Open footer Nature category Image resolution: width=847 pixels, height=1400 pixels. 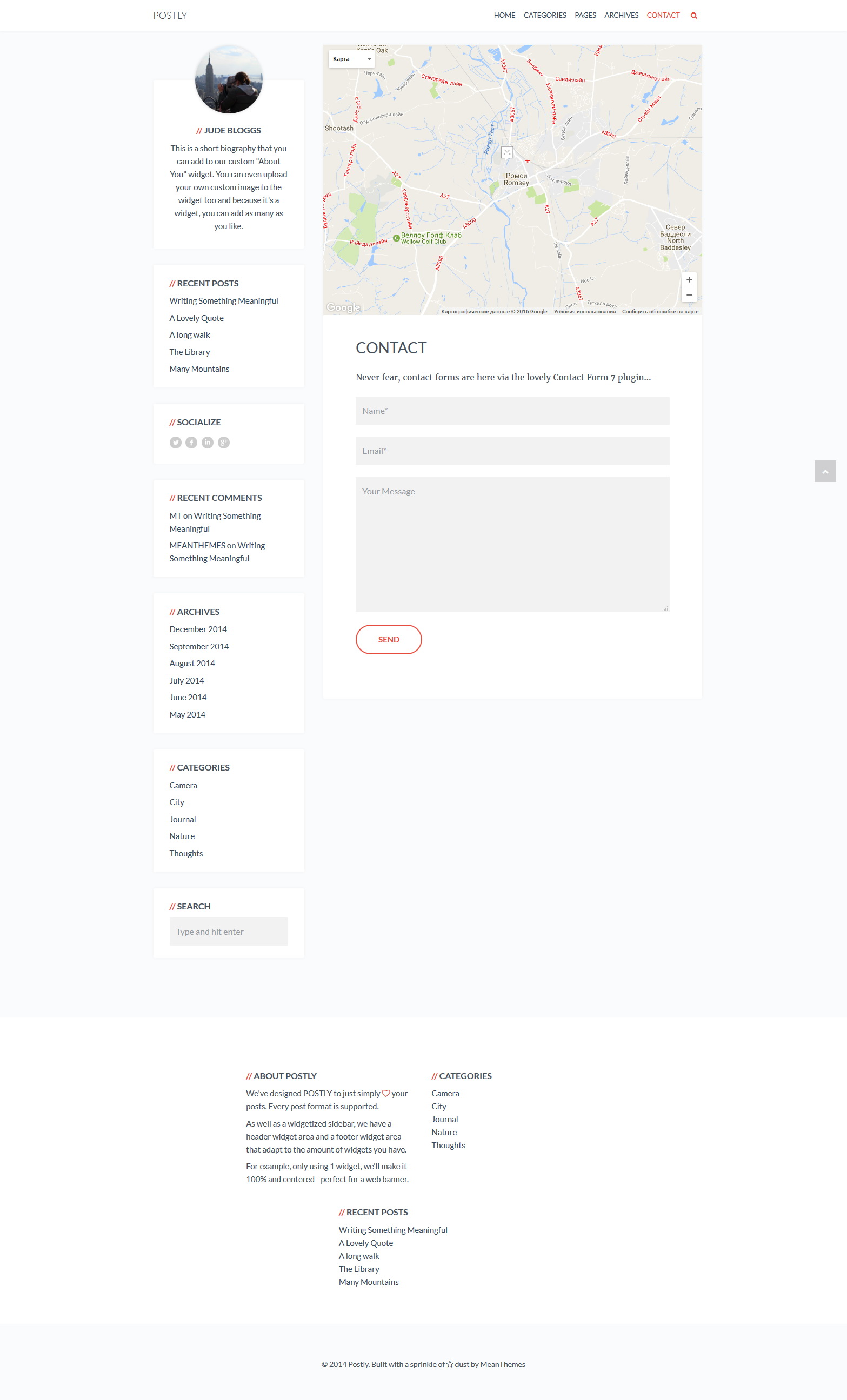[x=444, y=1133]
